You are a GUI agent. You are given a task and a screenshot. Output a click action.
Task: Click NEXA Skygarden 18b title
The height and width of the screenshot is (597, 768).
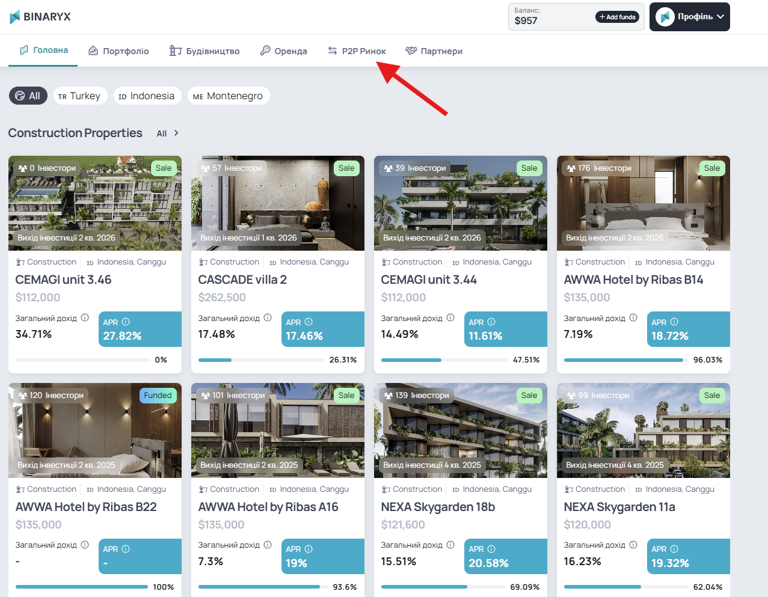[438, 507]
